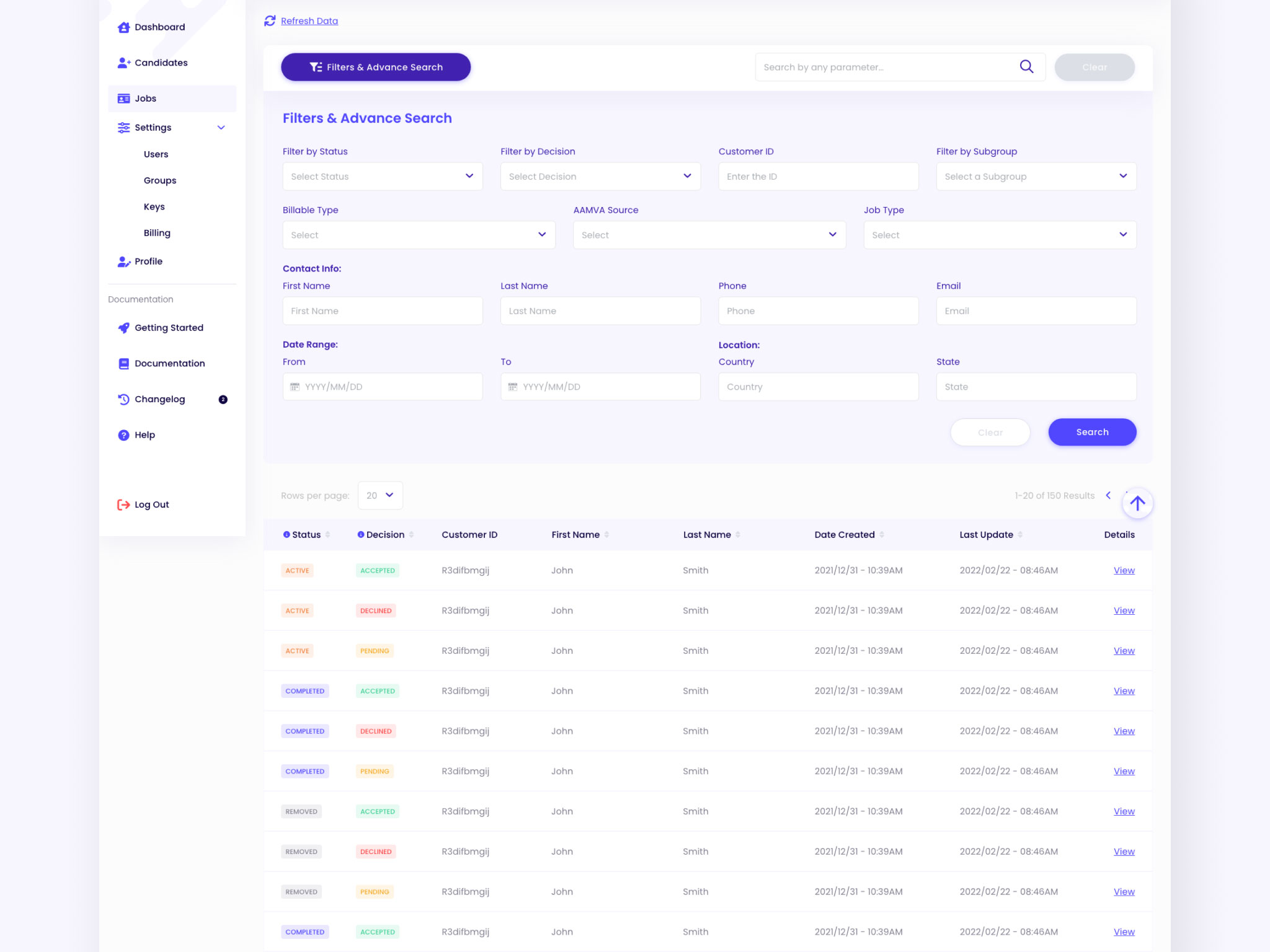
Task: View details for first Active Accepted record
Action: (x=1123, y=570)
